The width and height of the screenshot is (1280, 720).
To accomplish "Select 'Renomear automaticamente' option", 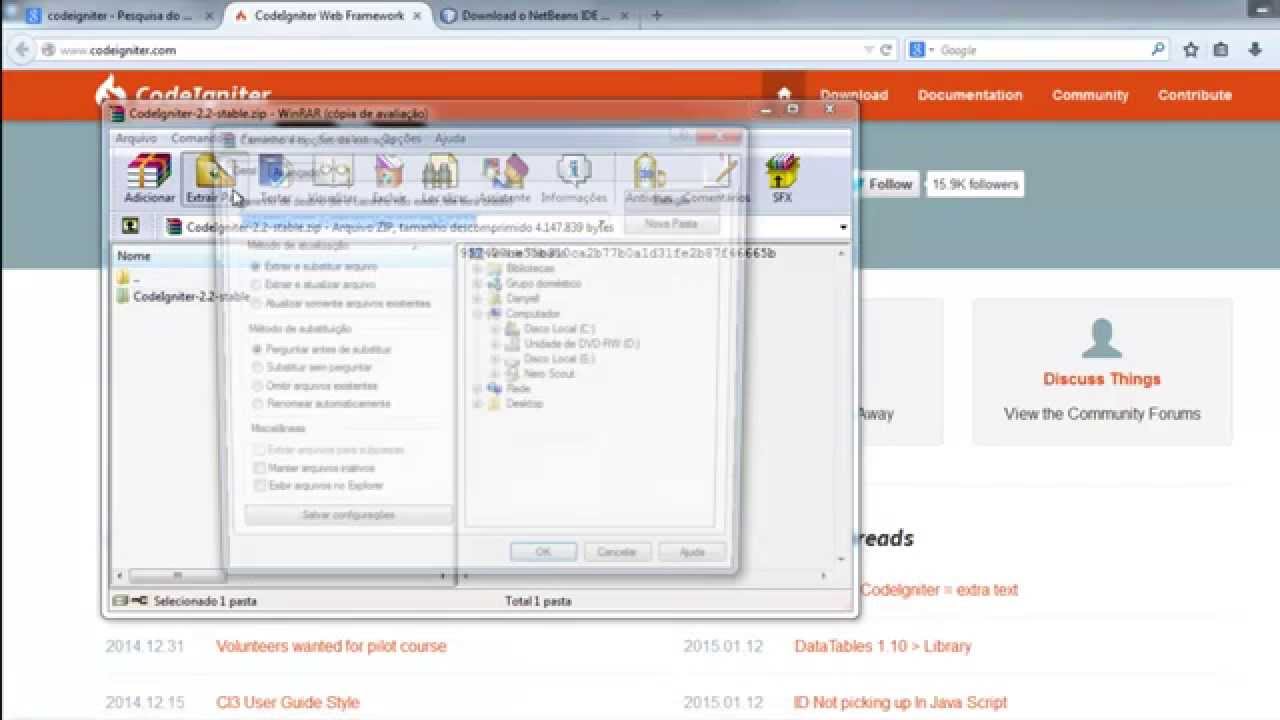I will [x=257, y=404].
